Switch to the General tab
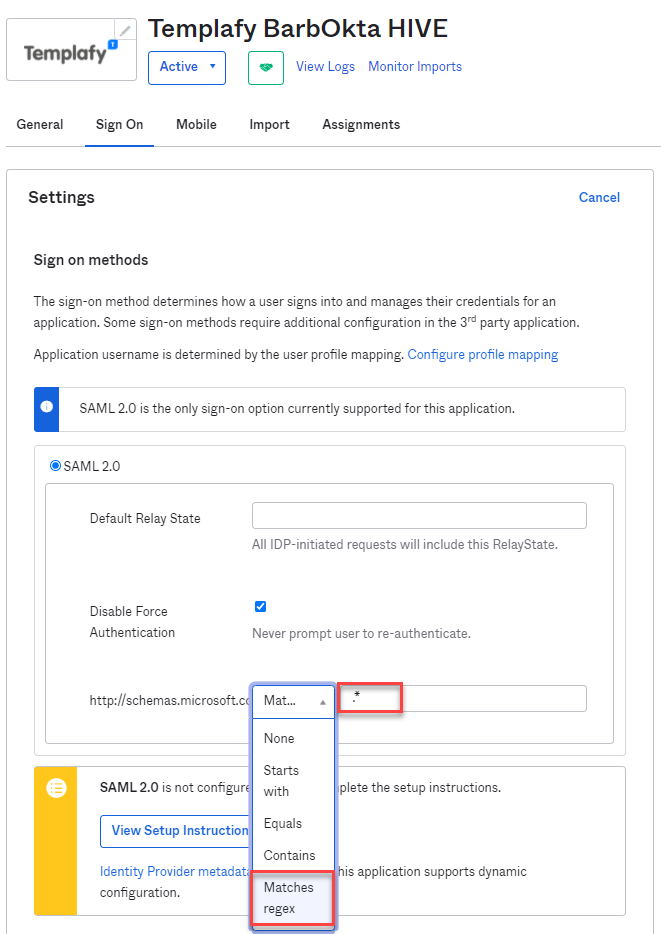This screenshot has height=934, width=661. tap(40, 124)
